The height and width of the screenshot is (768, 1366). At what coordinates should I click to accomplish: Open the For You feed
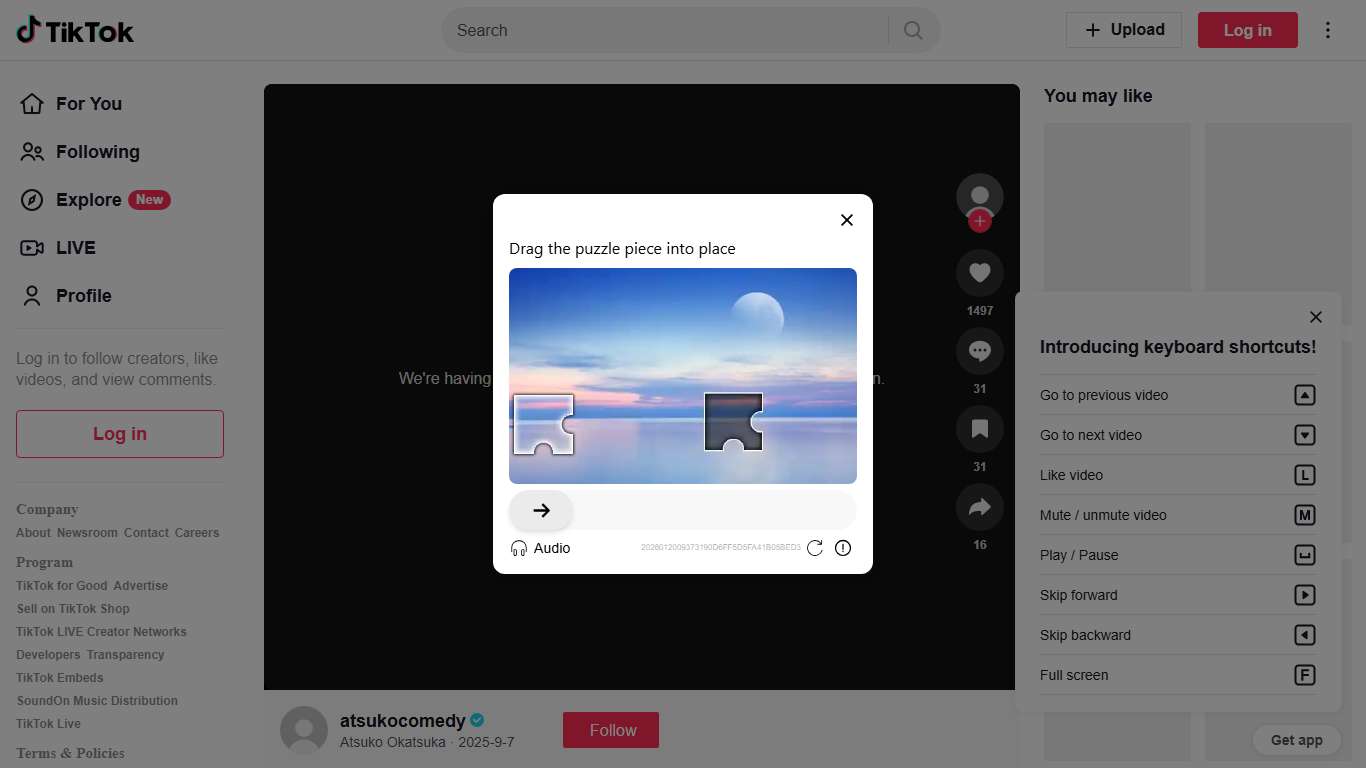[89, 103]
